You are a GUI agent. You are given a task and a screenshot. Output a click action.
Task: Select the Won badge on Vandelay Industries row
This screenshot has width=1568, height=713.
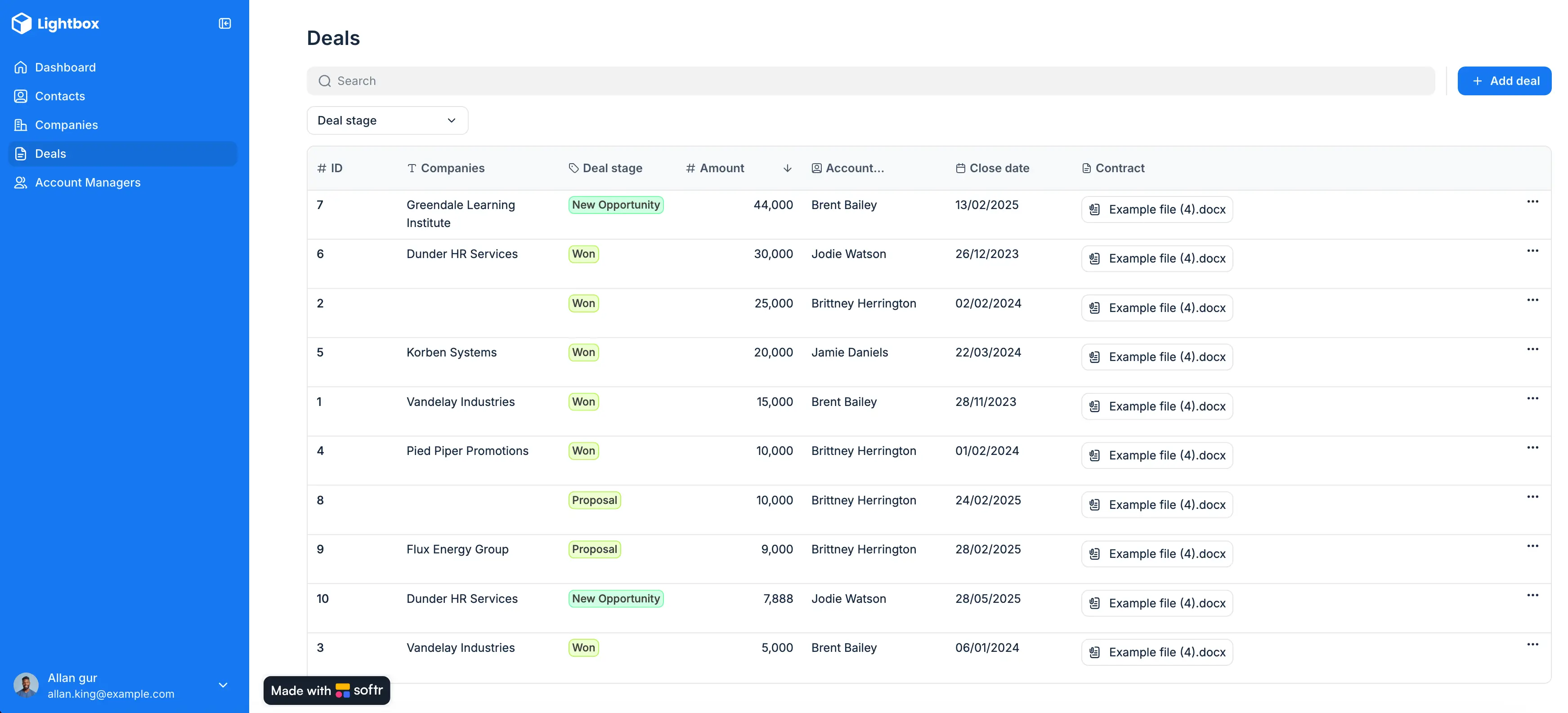(x=583, y=401)
